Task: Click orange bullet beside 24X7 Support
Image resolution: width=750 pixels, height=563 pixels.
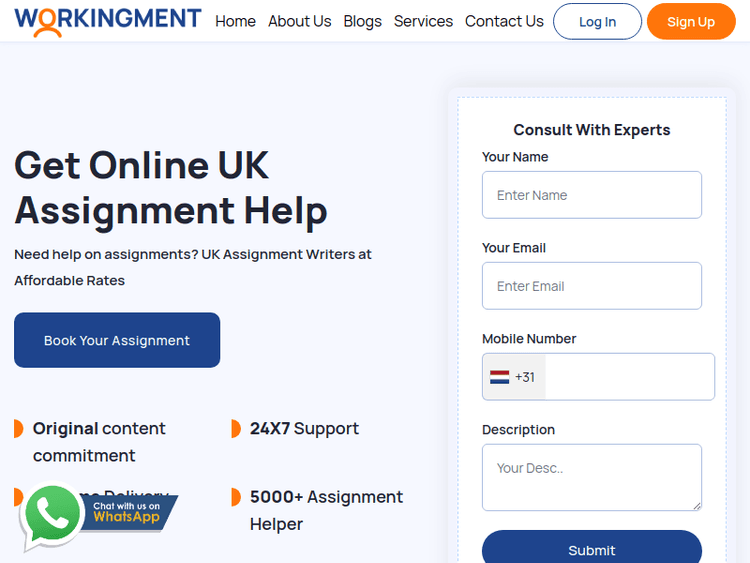Action: click(236, 429)
